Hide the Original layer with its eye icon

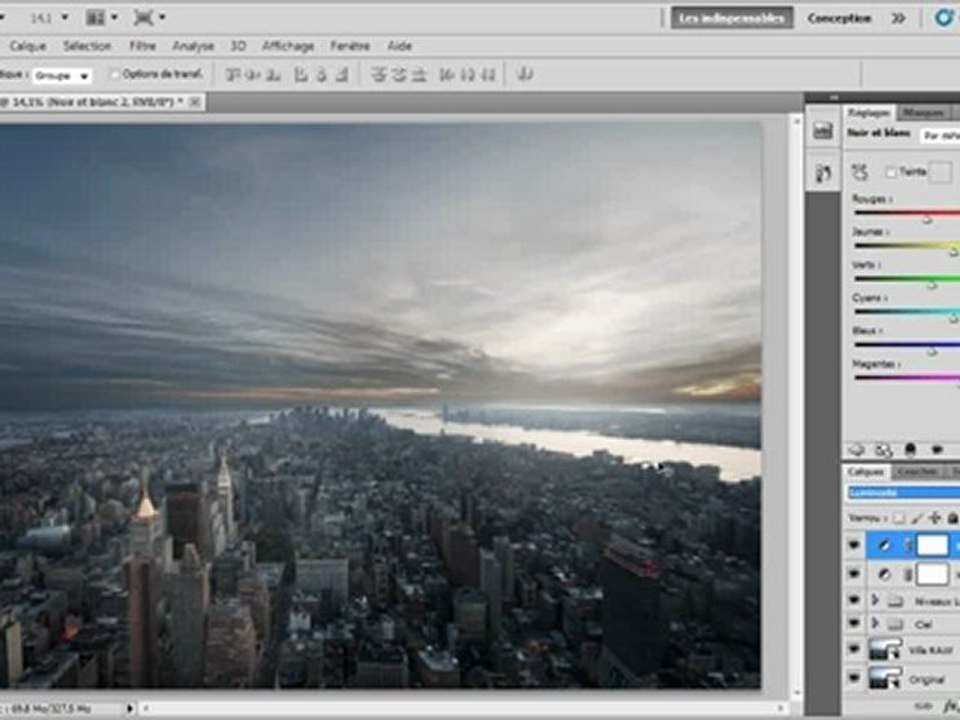click(853, 678)
